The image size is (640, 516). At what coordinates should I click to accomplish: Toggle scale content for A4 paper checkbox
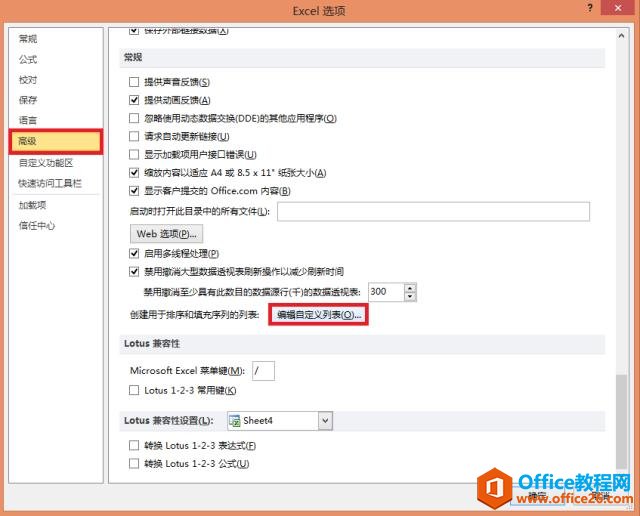tap(134, 172)
